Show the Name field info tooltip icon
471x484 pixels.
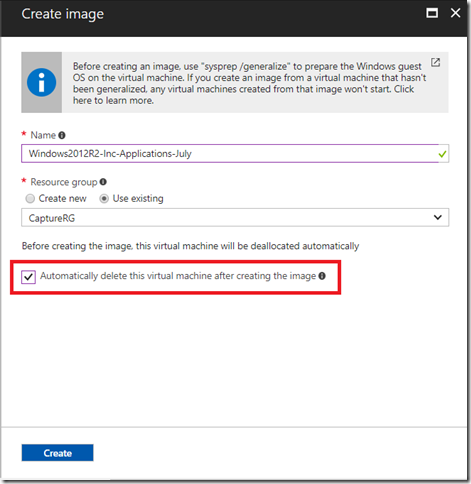pyautogui.click(x=62, y=135)
